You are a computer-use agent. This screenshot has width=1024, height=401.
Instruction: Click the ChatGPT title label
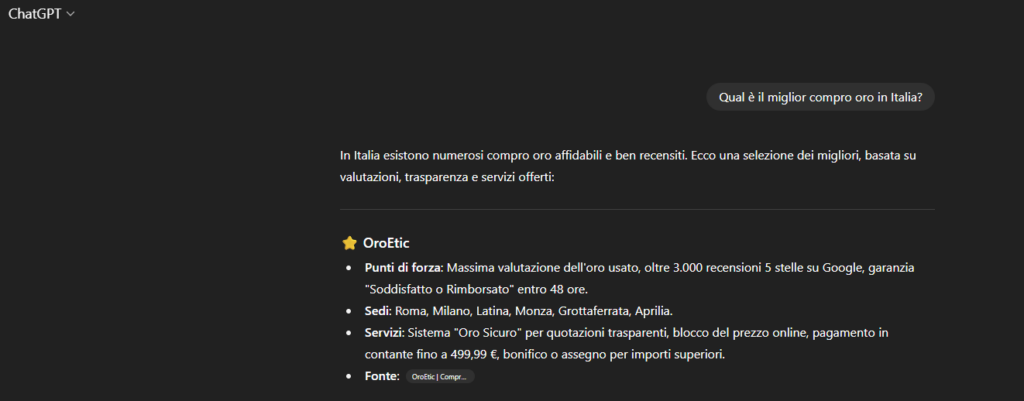(x=34, y=13)
